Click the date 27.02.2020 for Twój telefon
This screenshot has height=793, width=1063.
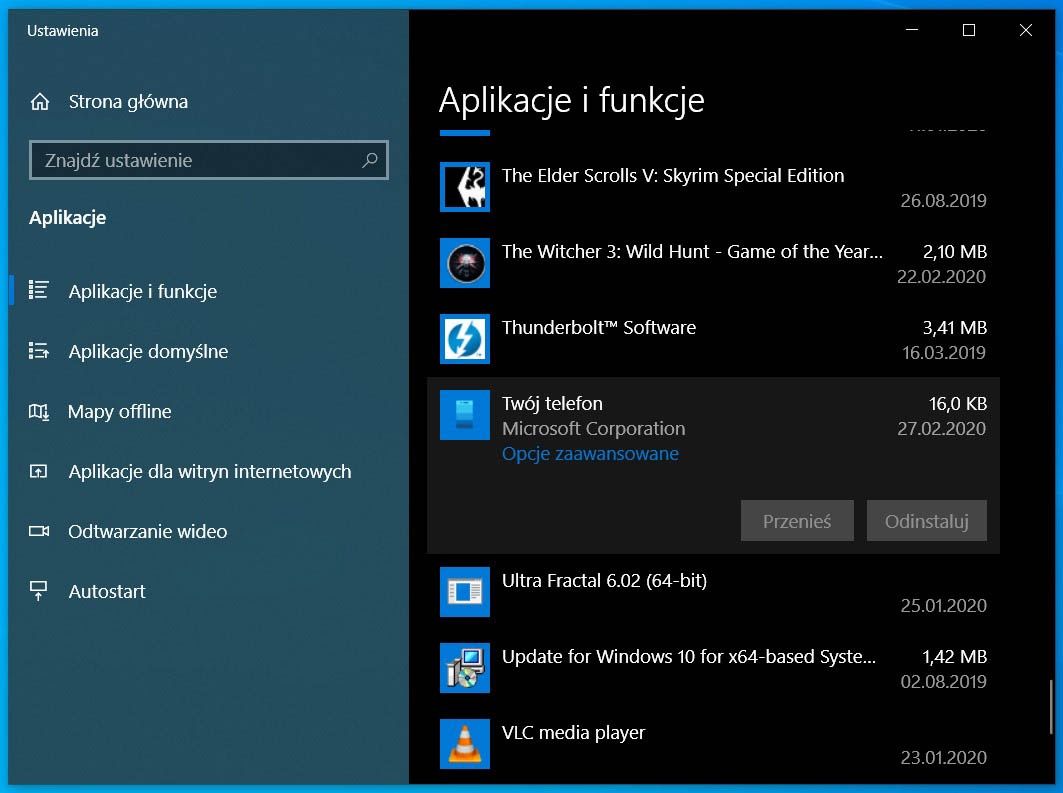pos(942,428)
